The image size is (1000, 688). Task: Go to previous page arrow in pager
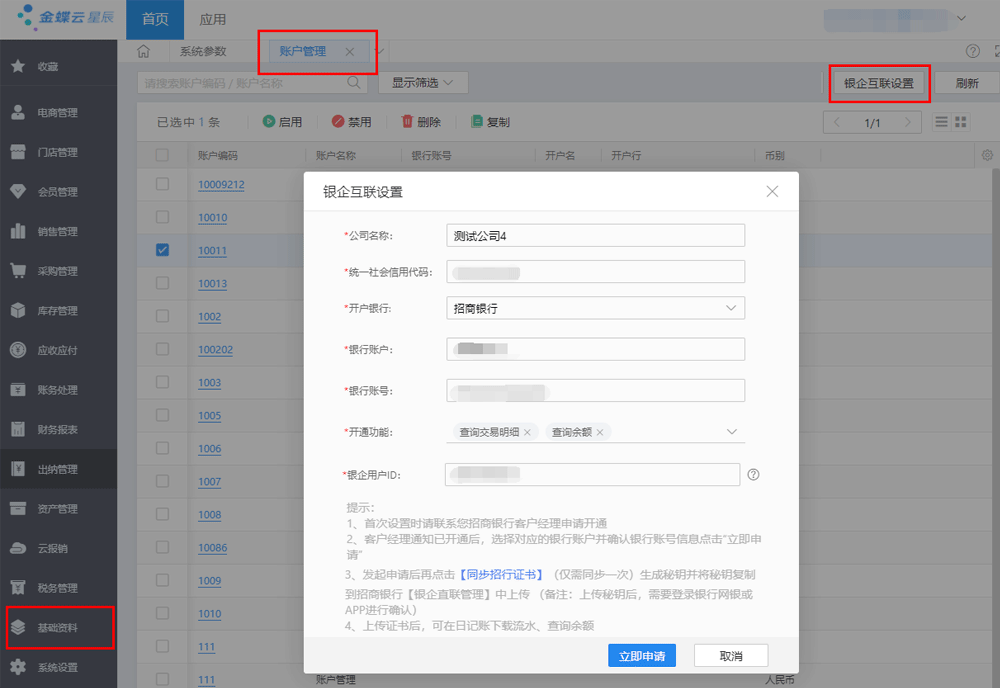click(837, 122)
